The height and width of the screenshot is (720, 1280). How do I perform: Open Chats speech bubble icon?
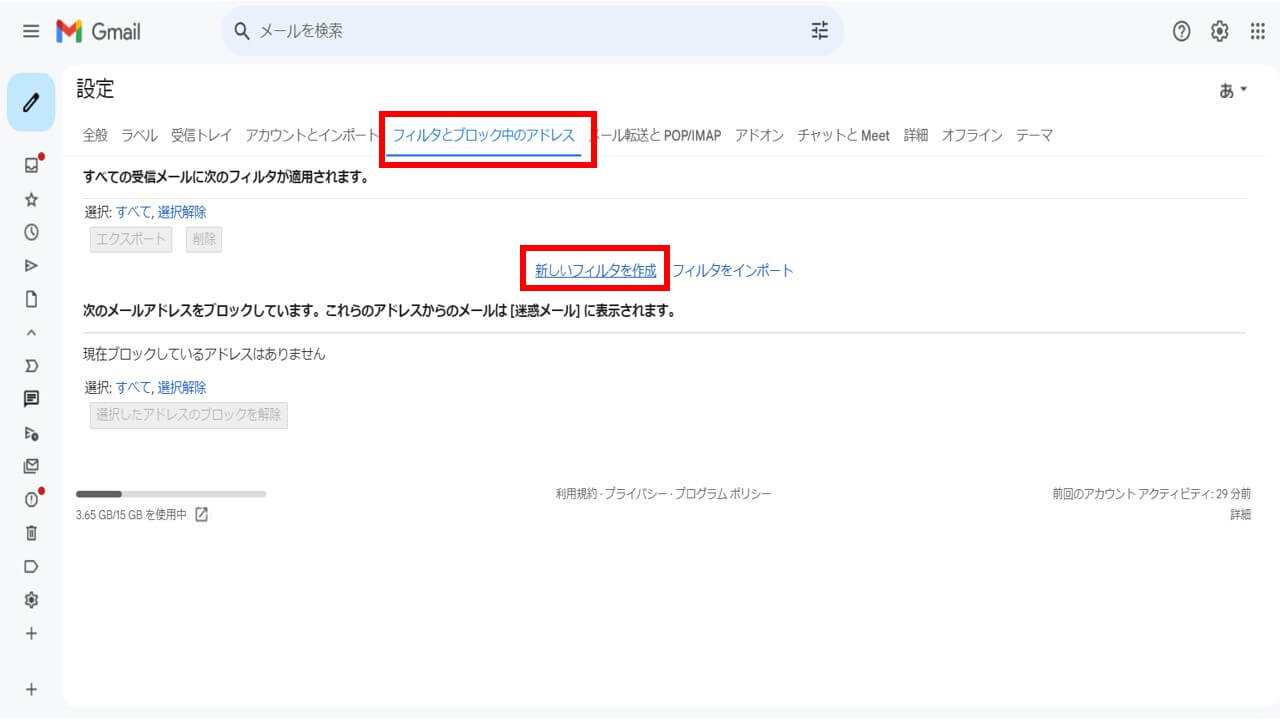click(31, 399)
